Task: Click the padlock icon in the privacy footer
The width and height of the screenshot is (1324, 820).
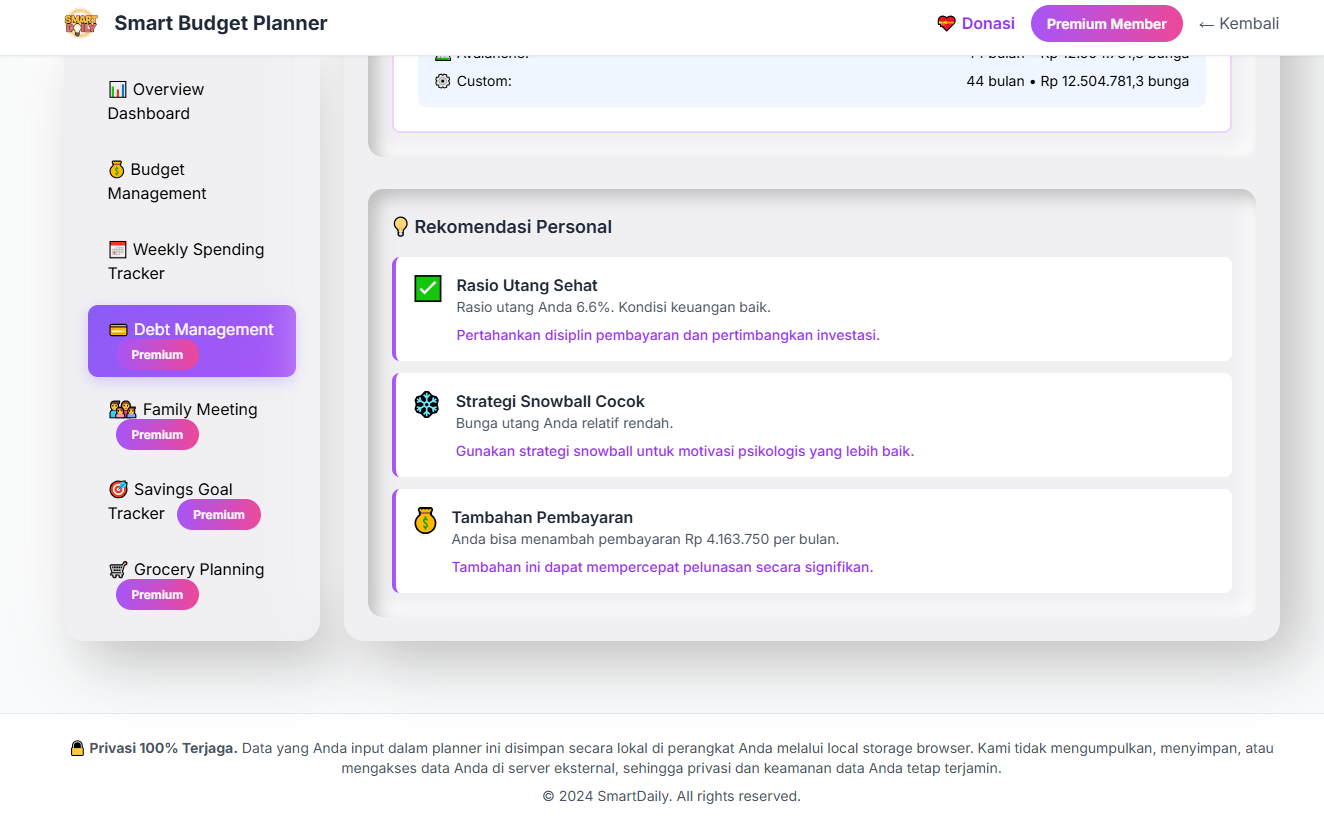Action: 77,748
